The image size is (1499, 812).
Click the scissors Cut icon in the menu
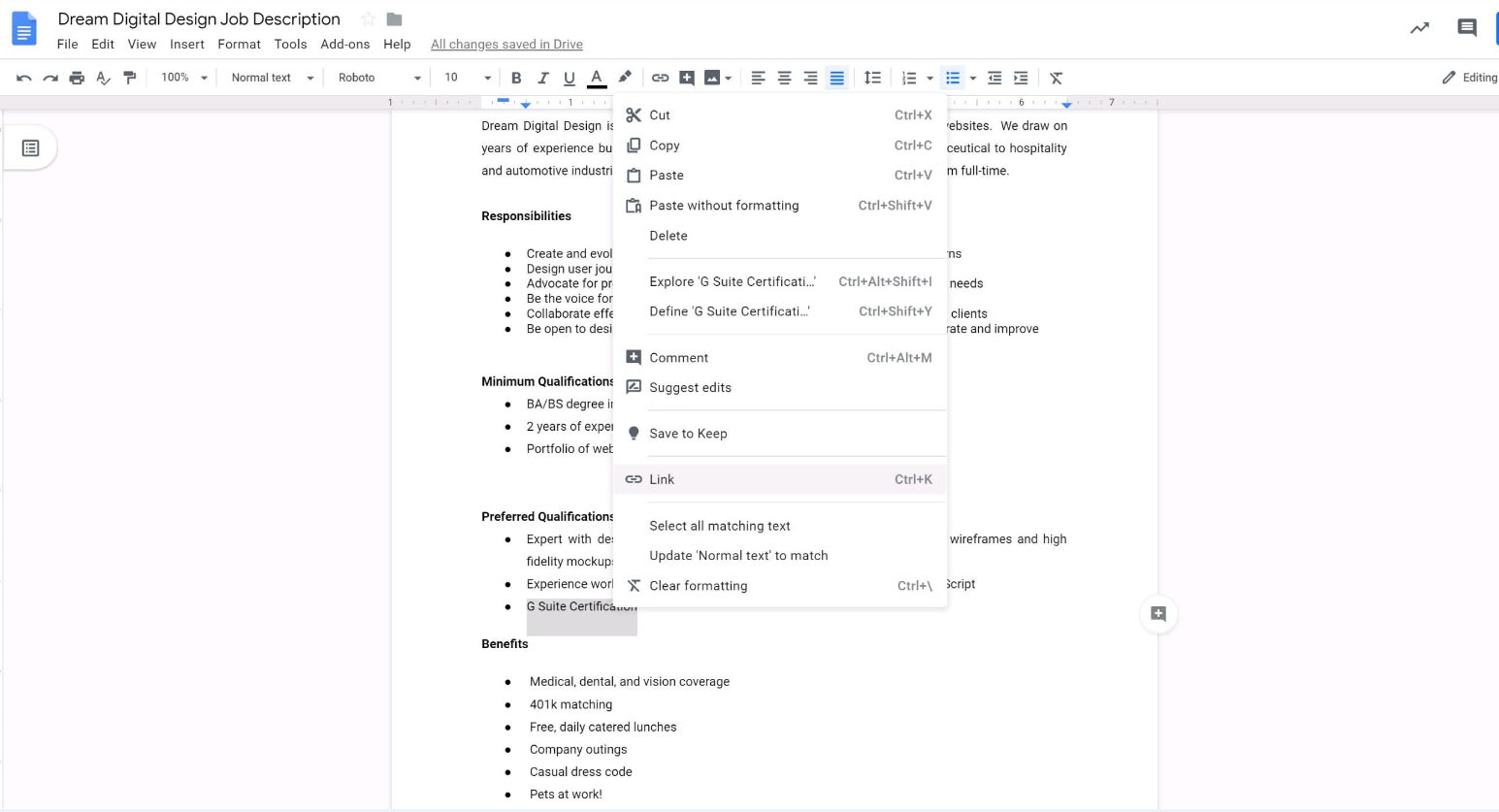pos(634,114)
